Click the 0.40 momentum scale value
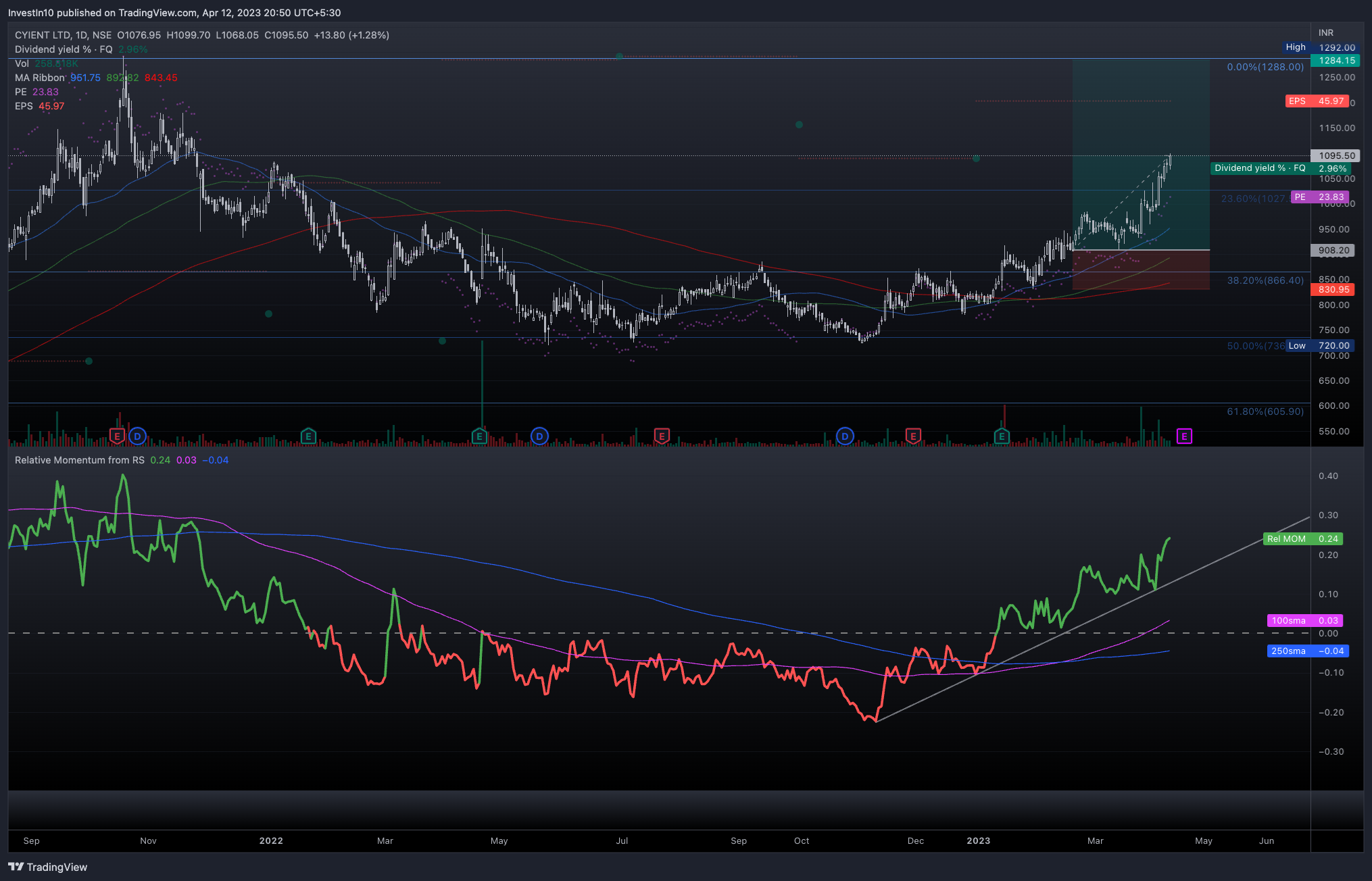Screen dimensions: 1372x881 coord(1328,476)
